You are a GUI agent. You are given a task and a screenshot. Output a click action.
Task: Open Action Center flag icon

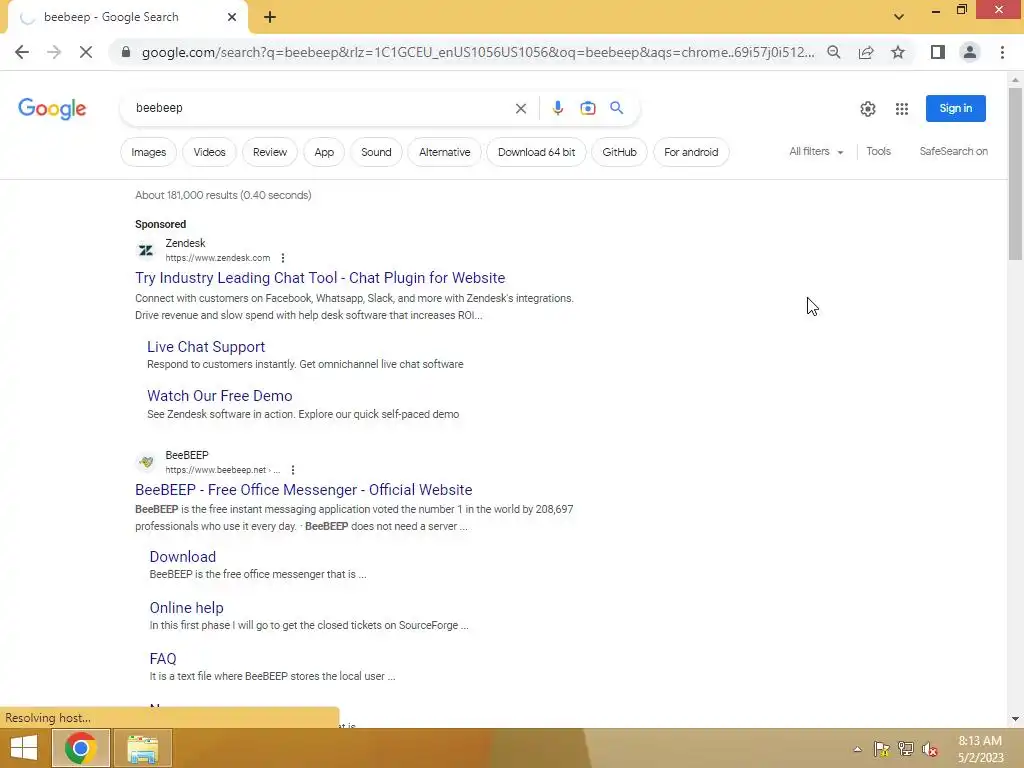(x=881, y=749)
